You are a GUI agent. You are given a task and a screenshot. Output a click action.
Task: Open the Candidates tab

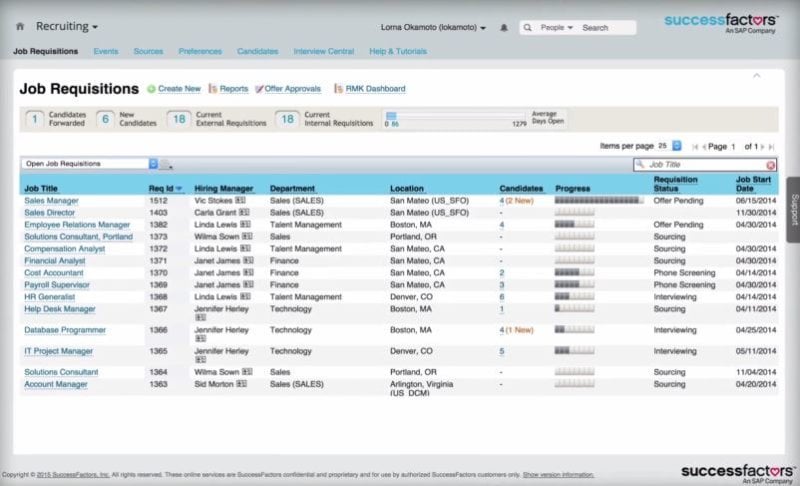pos(258,52)
